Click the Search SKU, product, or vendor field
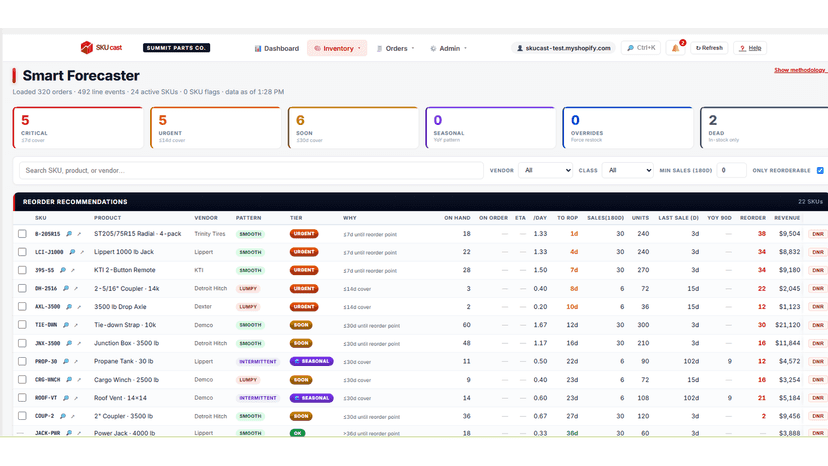Image resolution: width=828 pixels, height=466 pixels. tap(251, 170)
